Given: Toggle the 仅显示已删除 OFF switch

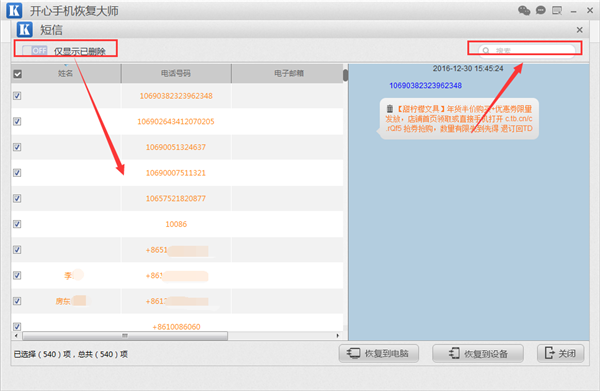Looking at the screenshot, I should 35,51.
